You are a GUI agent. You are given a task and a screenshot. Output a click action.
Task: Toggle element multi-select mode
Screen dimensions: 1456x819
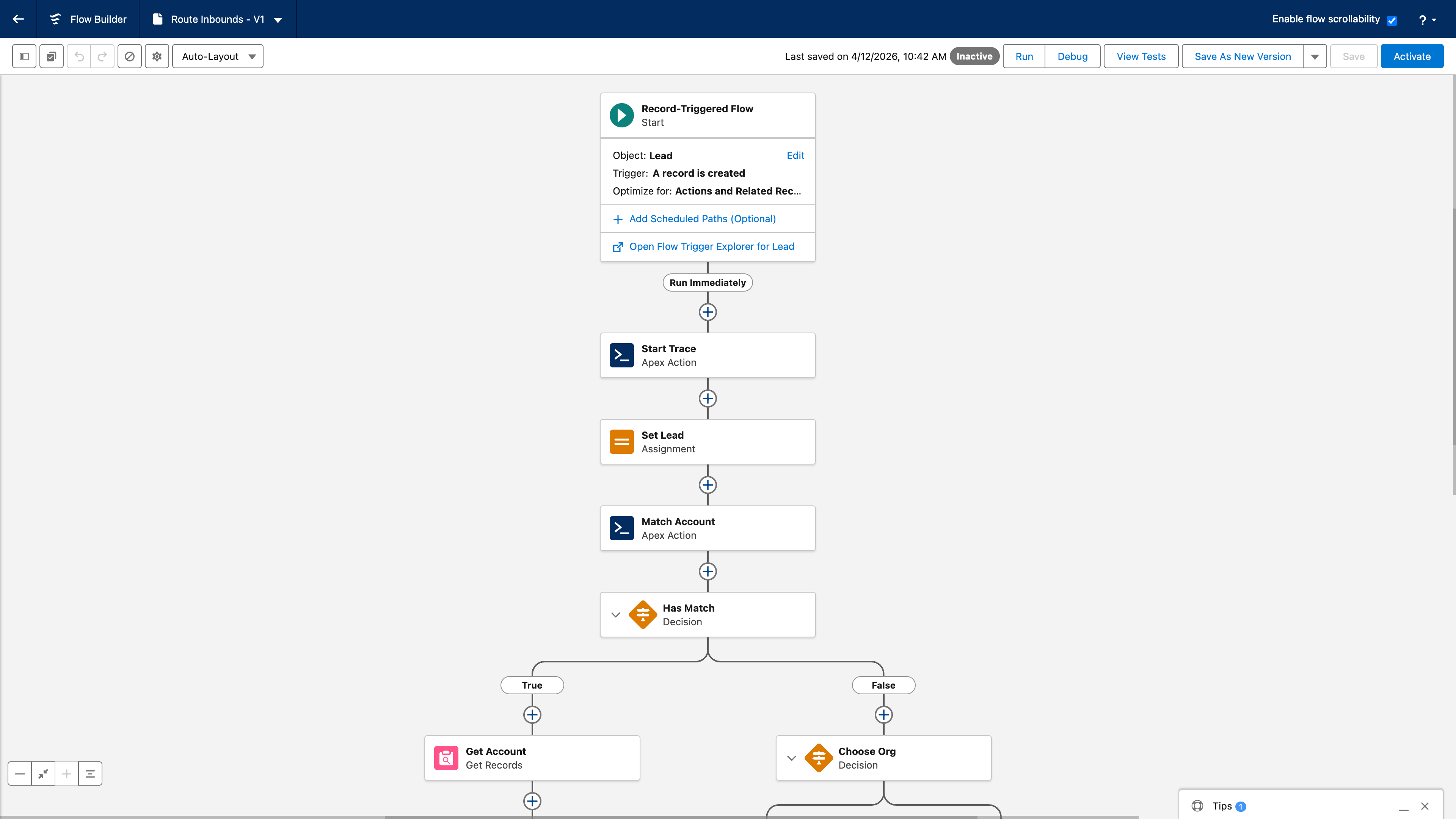click(x=51, y=56)
